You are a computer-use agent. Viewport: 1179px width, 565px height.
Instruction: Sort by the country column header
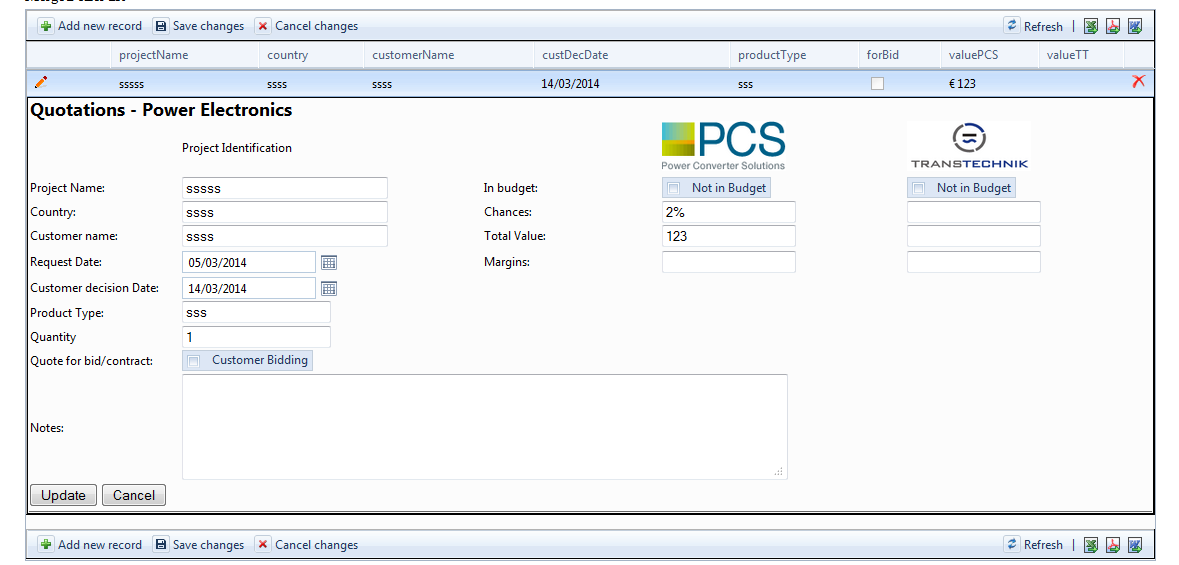tap(287, 55)
